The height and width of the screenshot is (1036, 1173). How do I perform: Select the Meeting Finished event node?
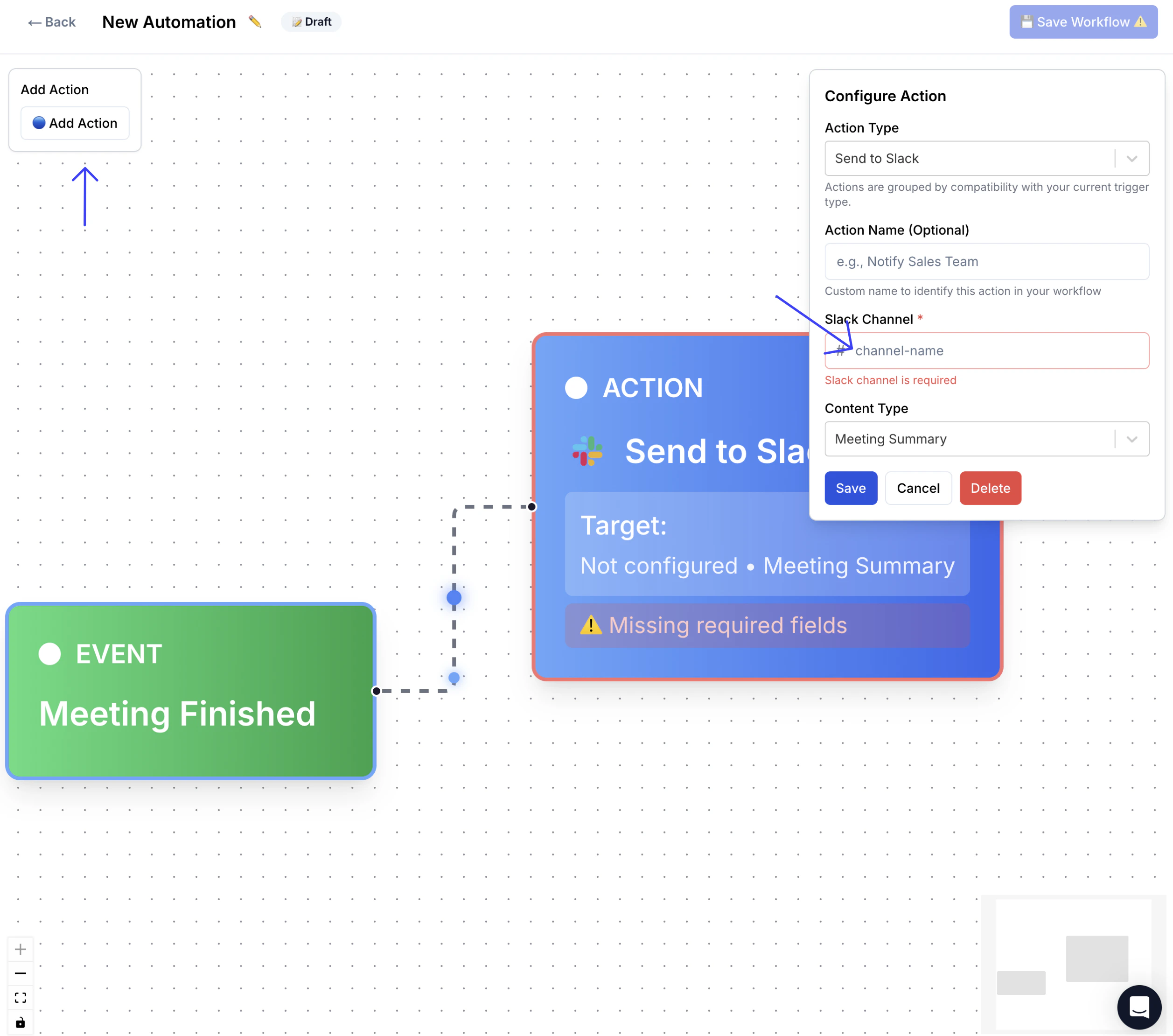pyautogui.click(x=191, y=691)
